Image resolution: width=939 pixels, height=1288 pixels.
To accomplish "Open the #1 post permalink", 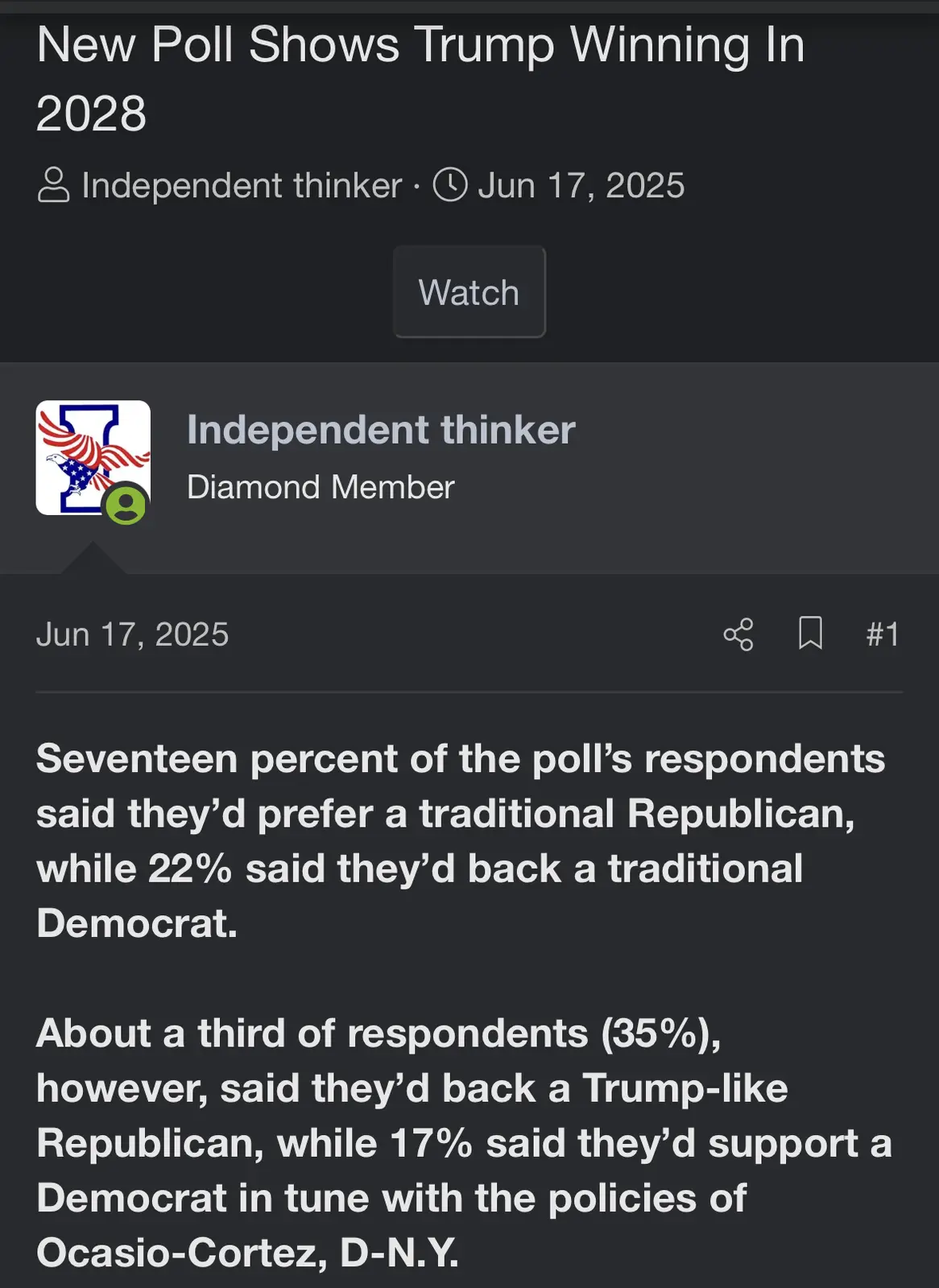I will click(882, 634).
